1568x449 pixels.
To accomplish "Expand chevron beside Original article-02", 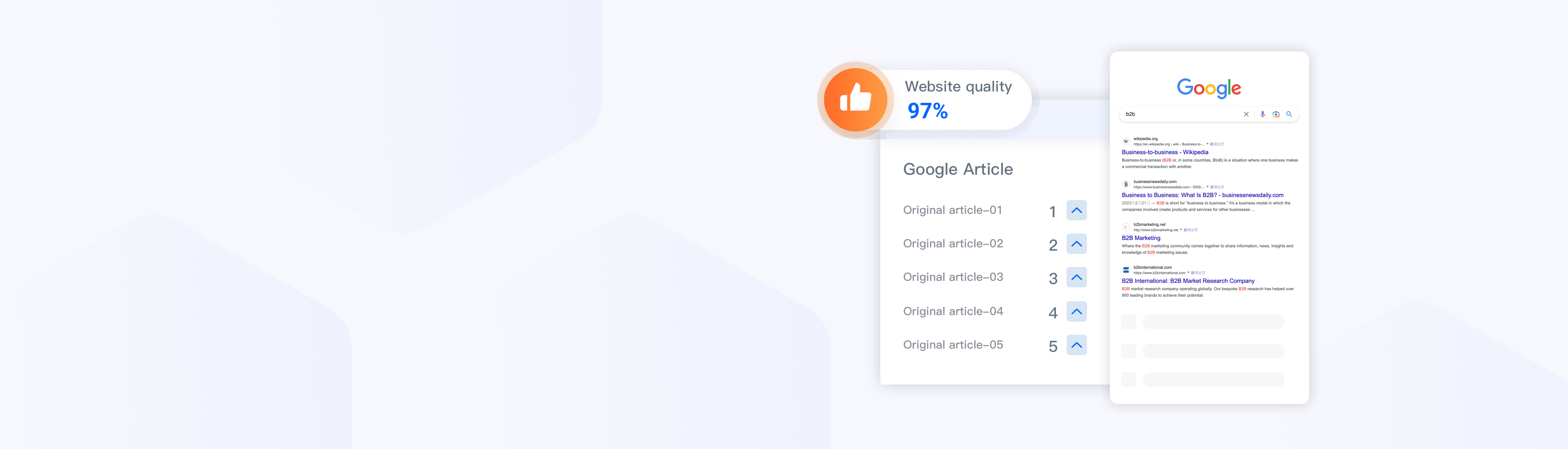I will point(1076,244).
